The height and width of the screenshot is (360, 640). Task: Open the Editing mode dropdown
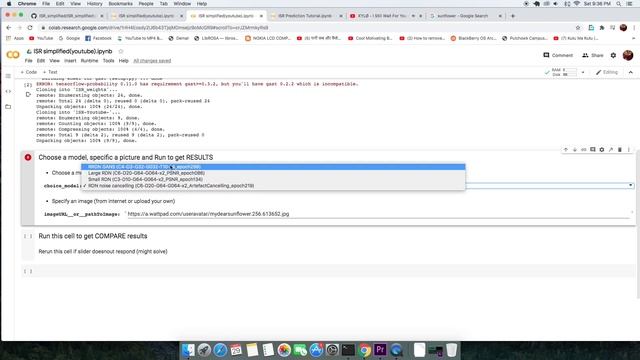point(607,72)
